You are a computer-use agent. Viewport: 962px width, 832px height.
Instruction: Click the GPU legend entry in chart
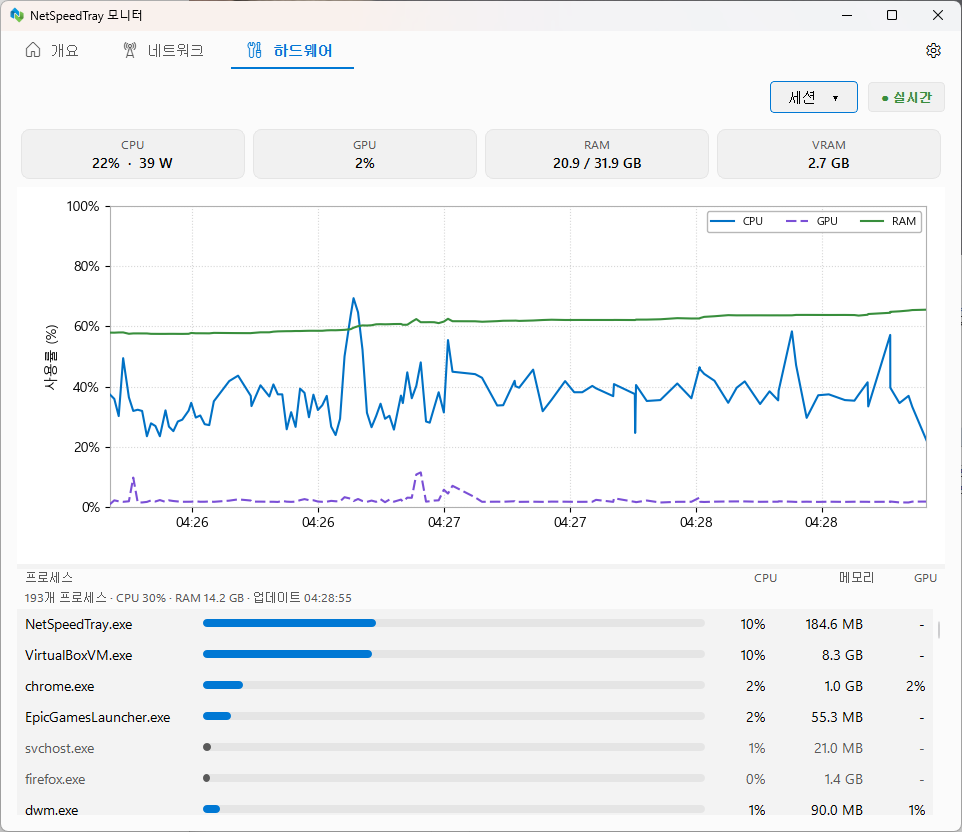(812, 221)
